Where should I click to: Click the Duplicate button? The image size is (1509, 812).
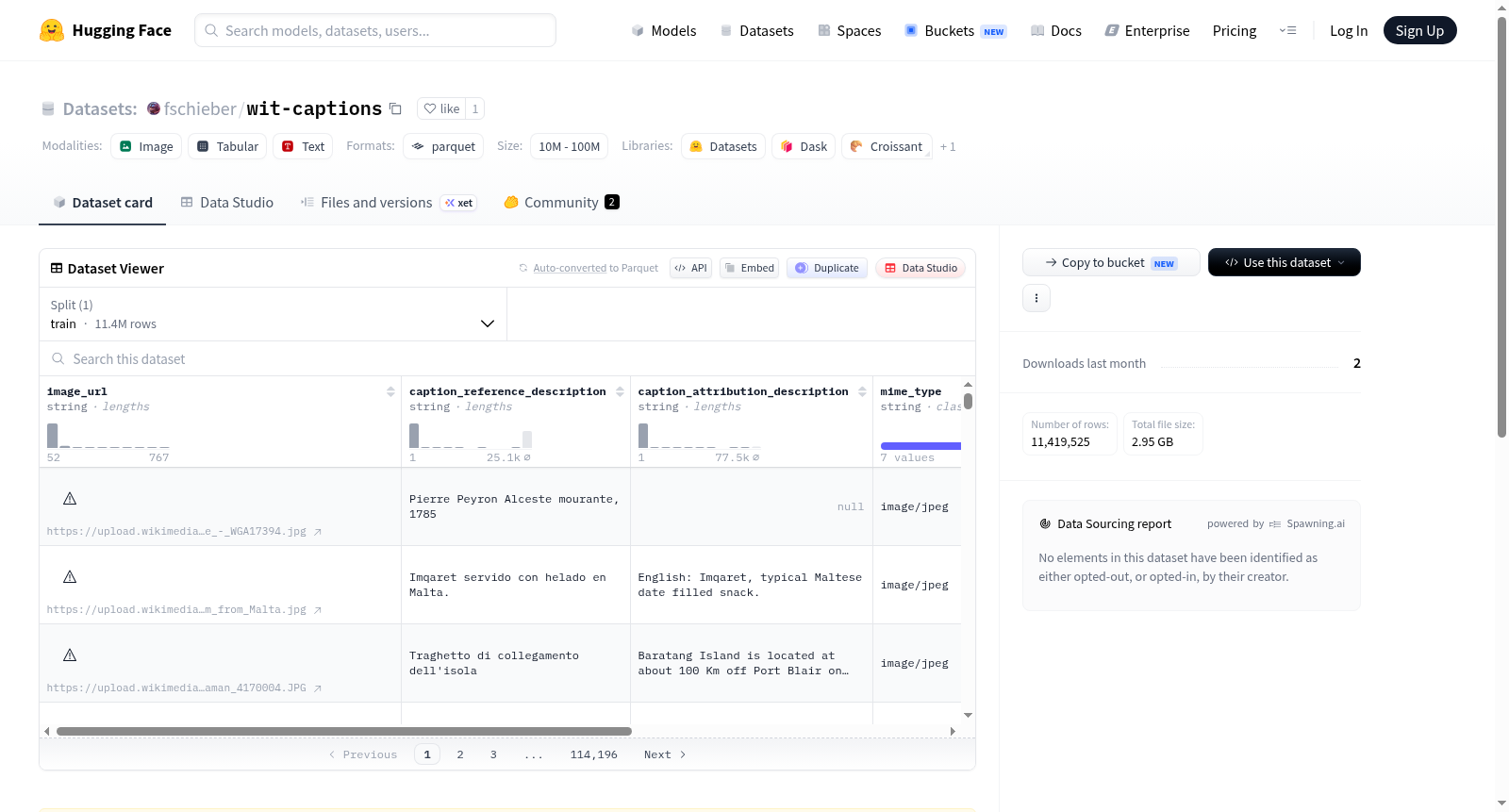pyautogui.click(x=827, y=268)
